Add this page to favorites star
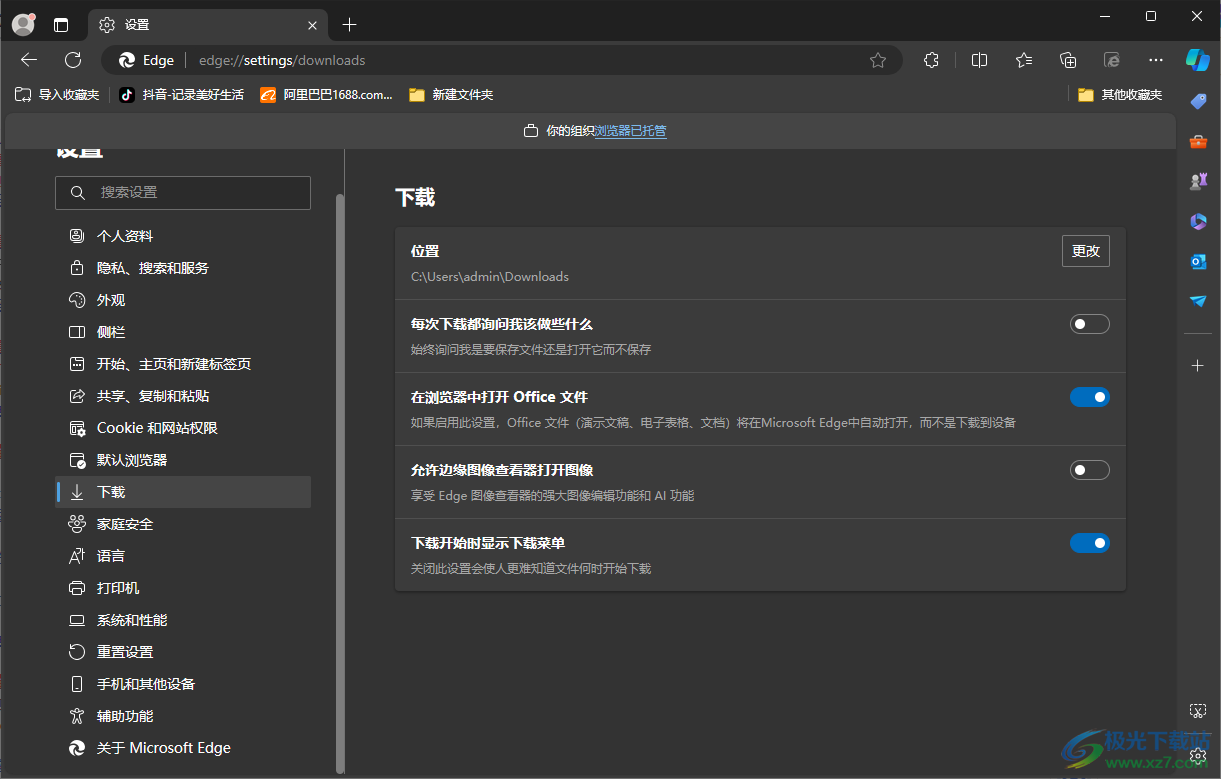This screenshot has height=779, width=1221. pos(878,60)
